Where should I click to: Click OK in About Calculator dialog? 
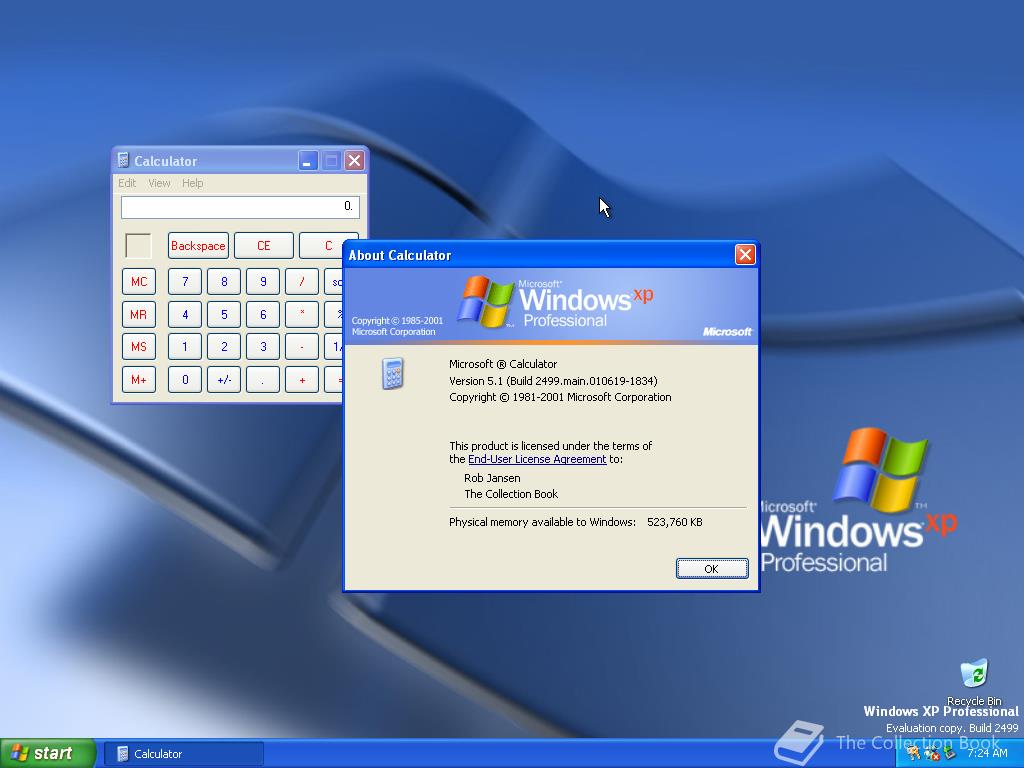(x=712, y=569)
